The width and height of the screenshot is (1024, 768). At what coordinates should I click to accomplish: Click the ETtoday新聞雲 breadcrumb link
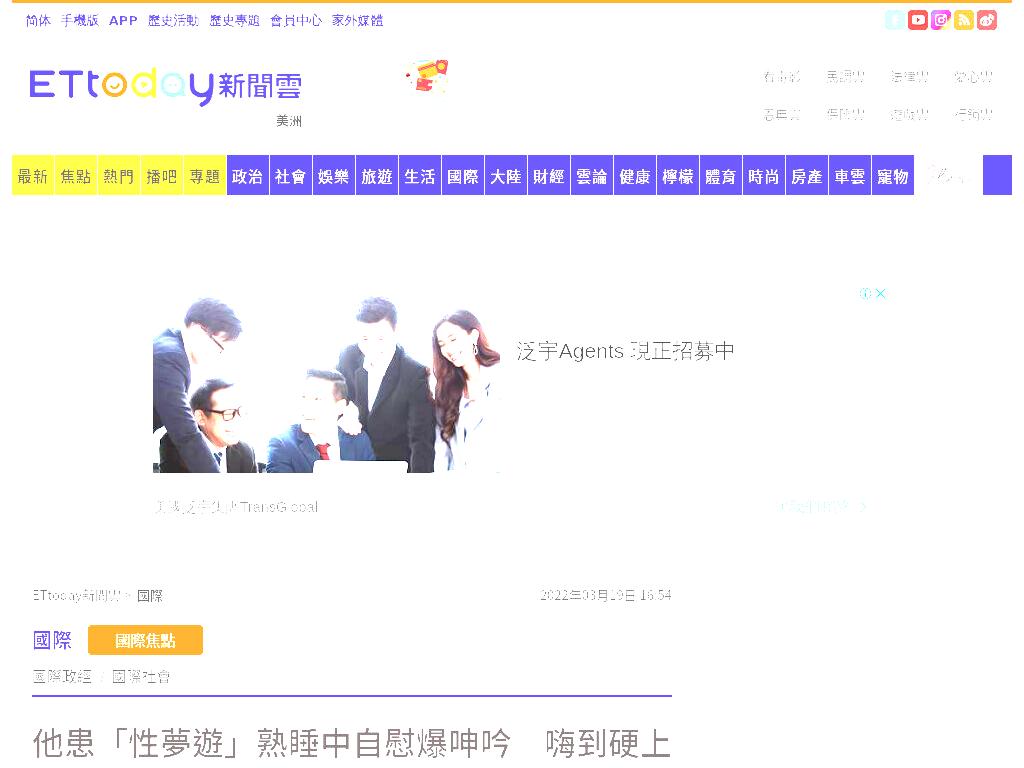(77, 596)
